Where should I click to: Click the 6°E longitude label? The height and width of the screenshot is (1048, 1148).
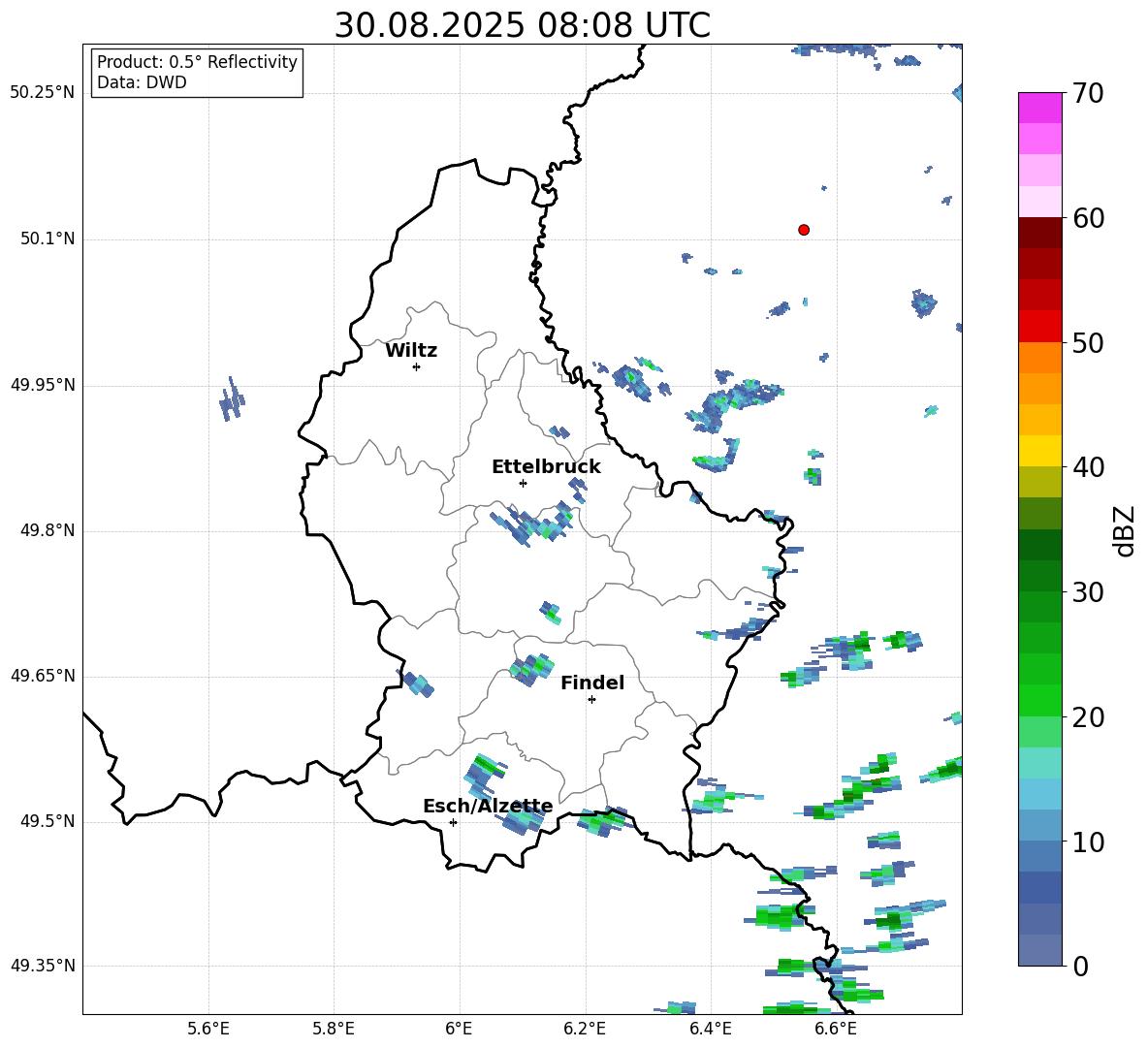pos(459,1029)
